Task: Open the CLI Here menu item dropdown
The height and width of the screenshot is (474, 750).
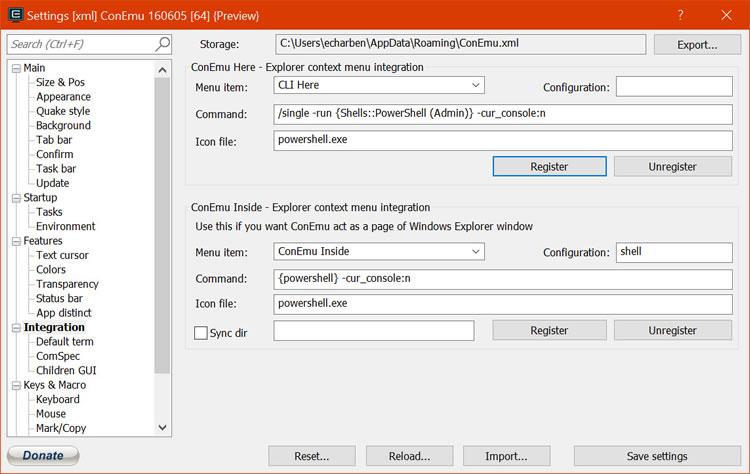Action: pos(475,85)
